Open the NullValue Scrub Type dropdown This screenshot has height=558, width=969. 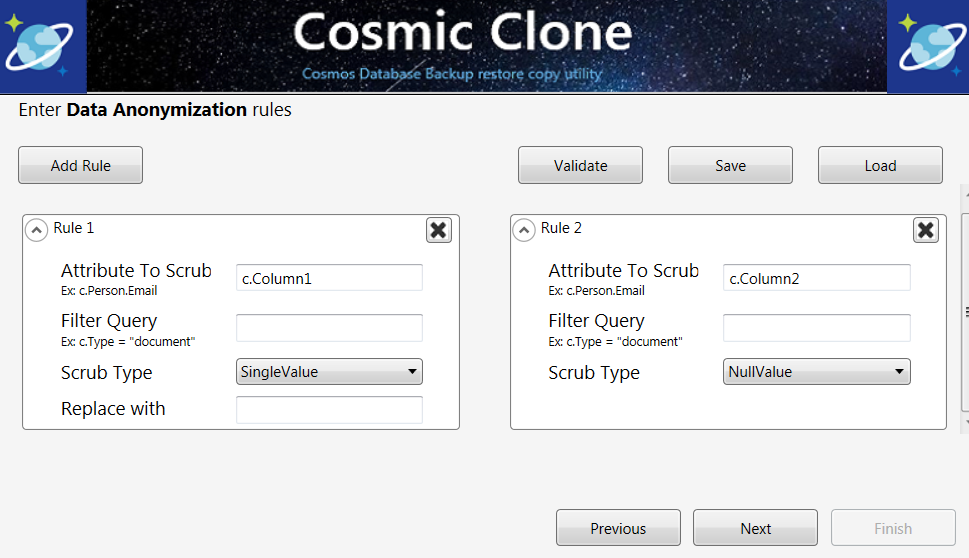pyautogui.click(x=816, y=371)
